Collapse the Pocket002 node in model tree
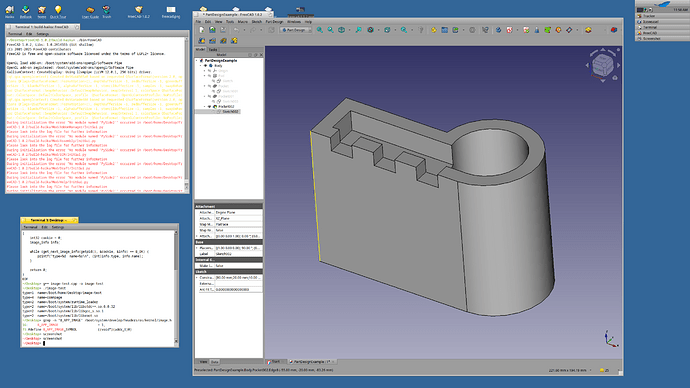 click(x=205, y=106)
